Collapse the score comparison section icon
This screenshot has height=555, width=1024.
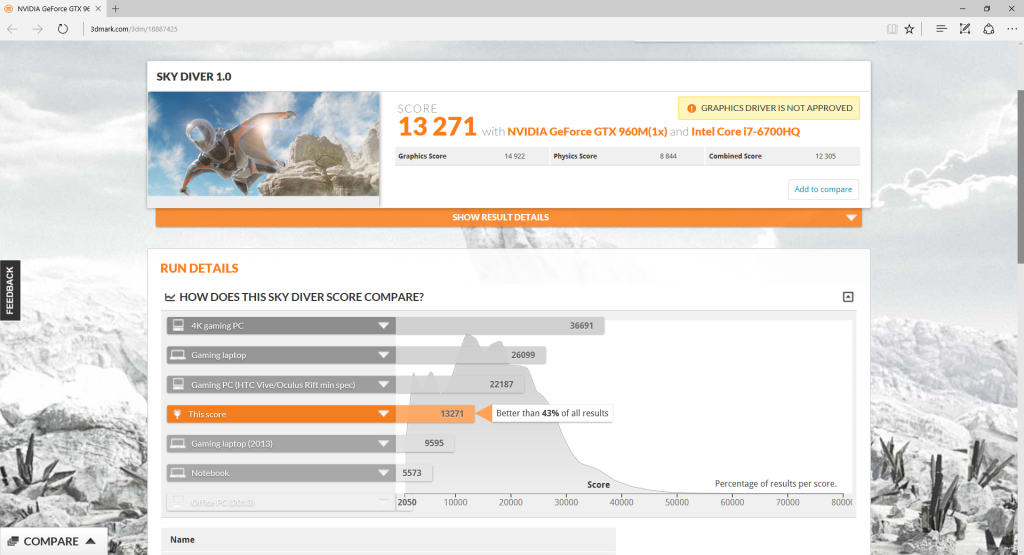click(848, 297)
